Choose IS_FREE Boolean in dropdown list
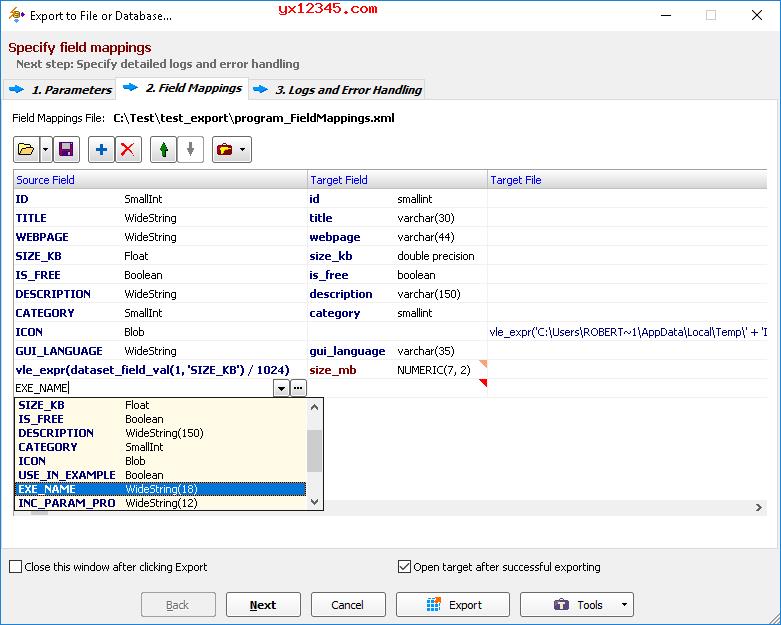 (x=160, y=419)
